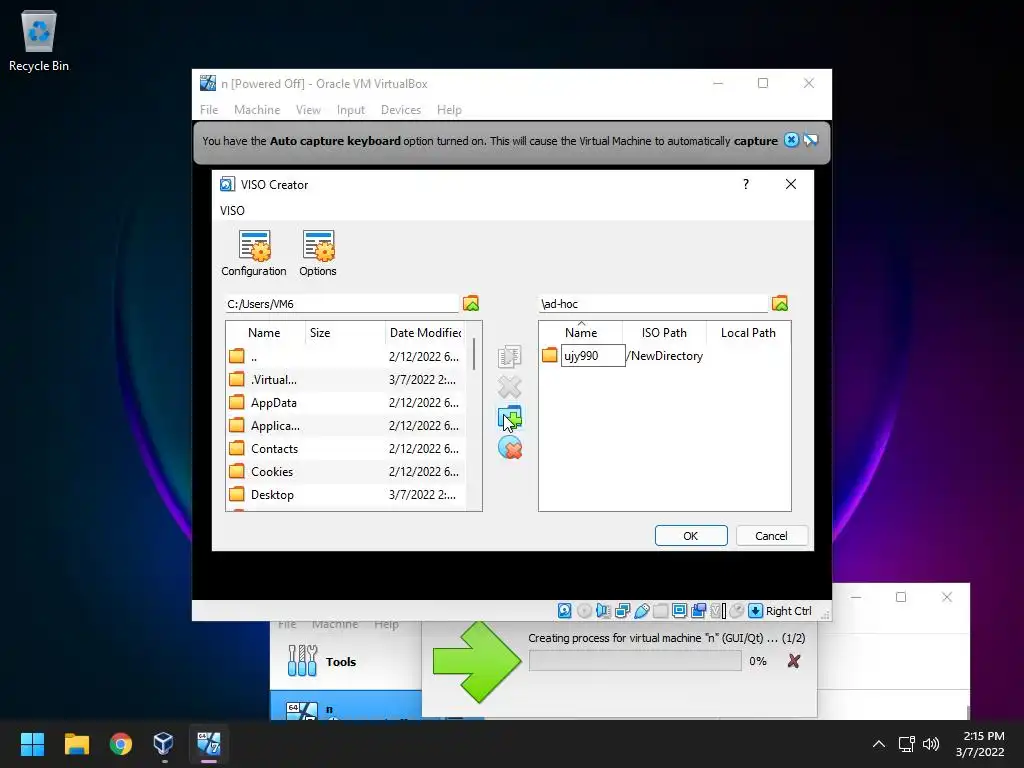Screen dimensions: 1024x768
Task: Click mouse integration indicator in status bar
Action: [737, 611]
